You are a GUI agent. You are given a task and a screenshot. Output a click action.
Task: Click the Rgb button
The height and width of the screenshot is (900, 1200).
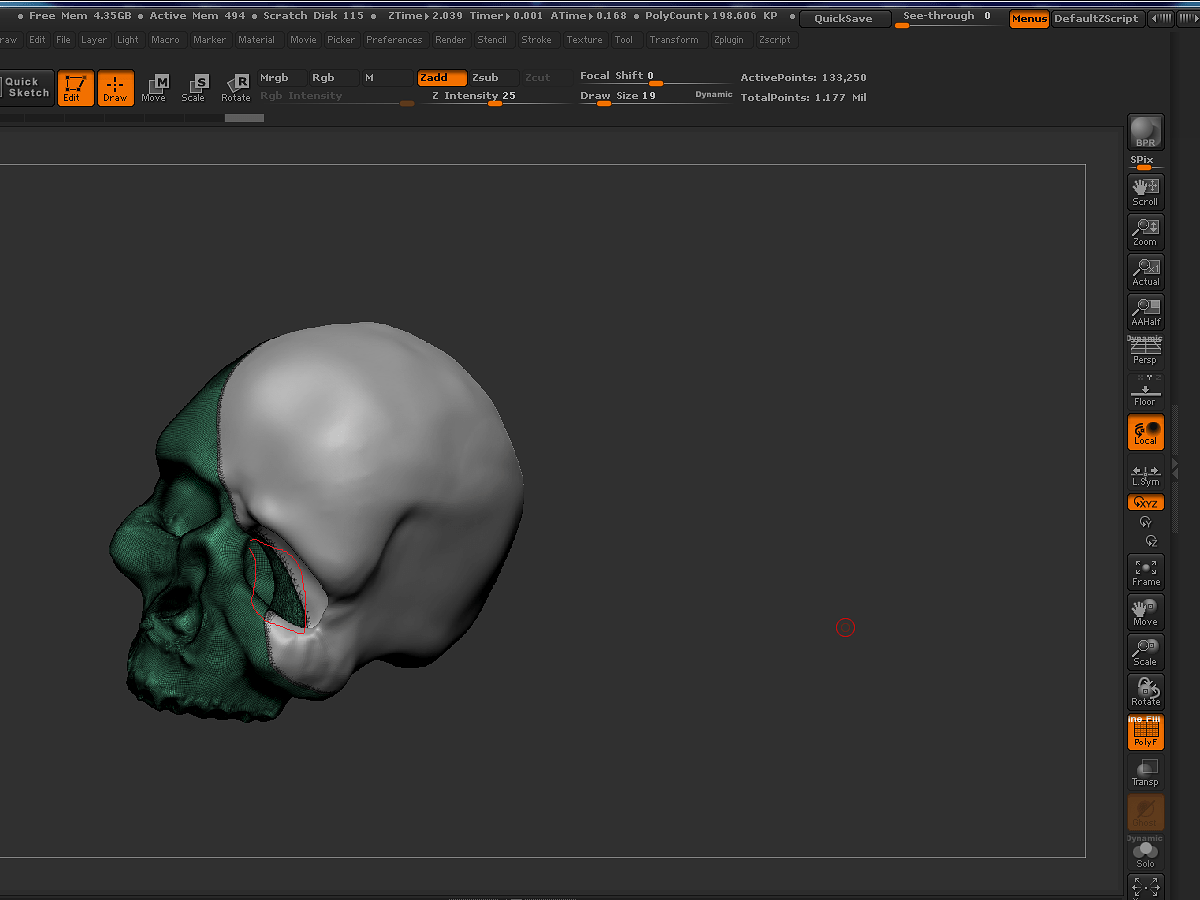tap(333, 78)
